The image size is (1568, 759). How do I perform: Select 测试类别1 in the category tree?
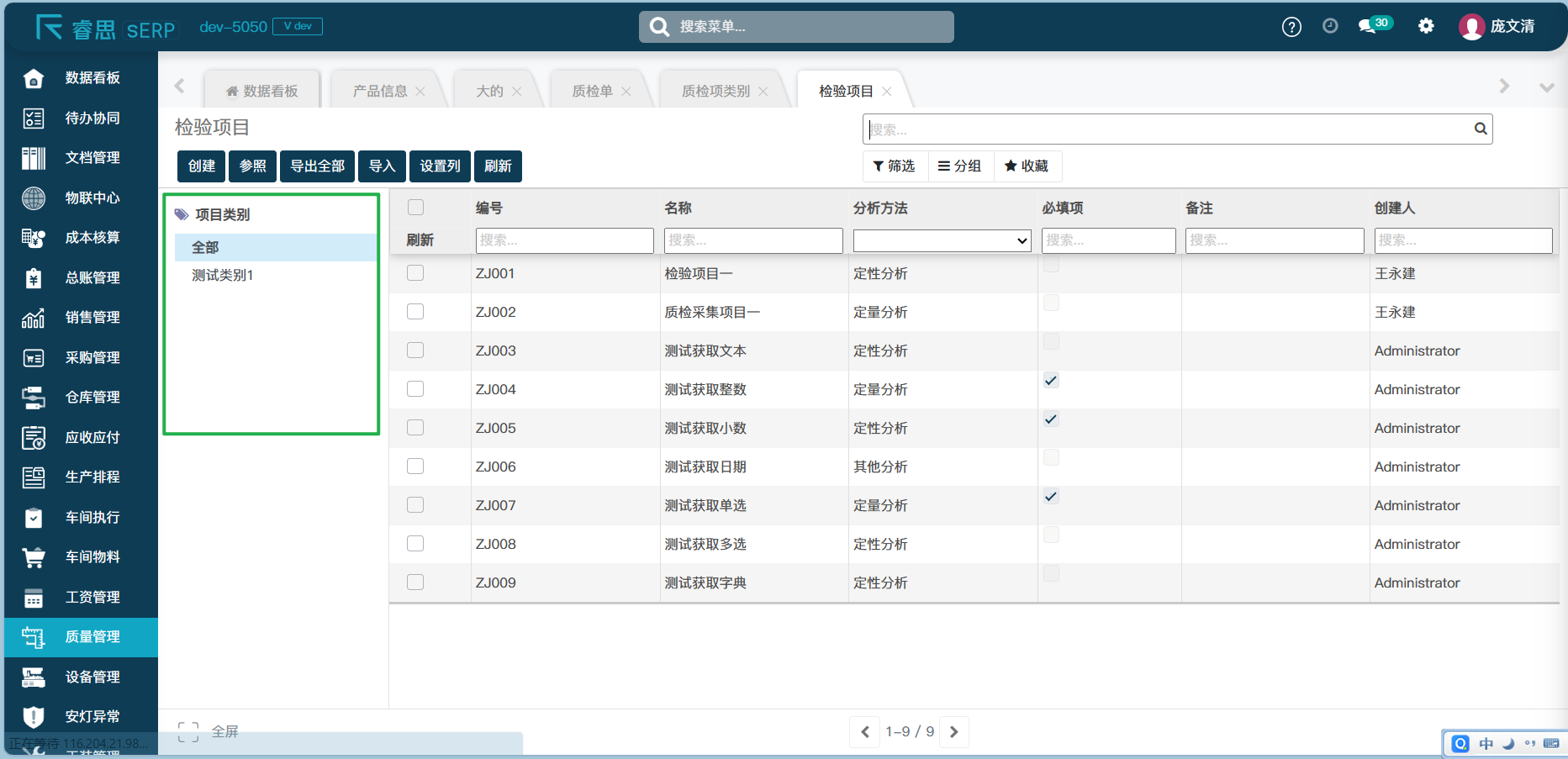tap(223, 276)
